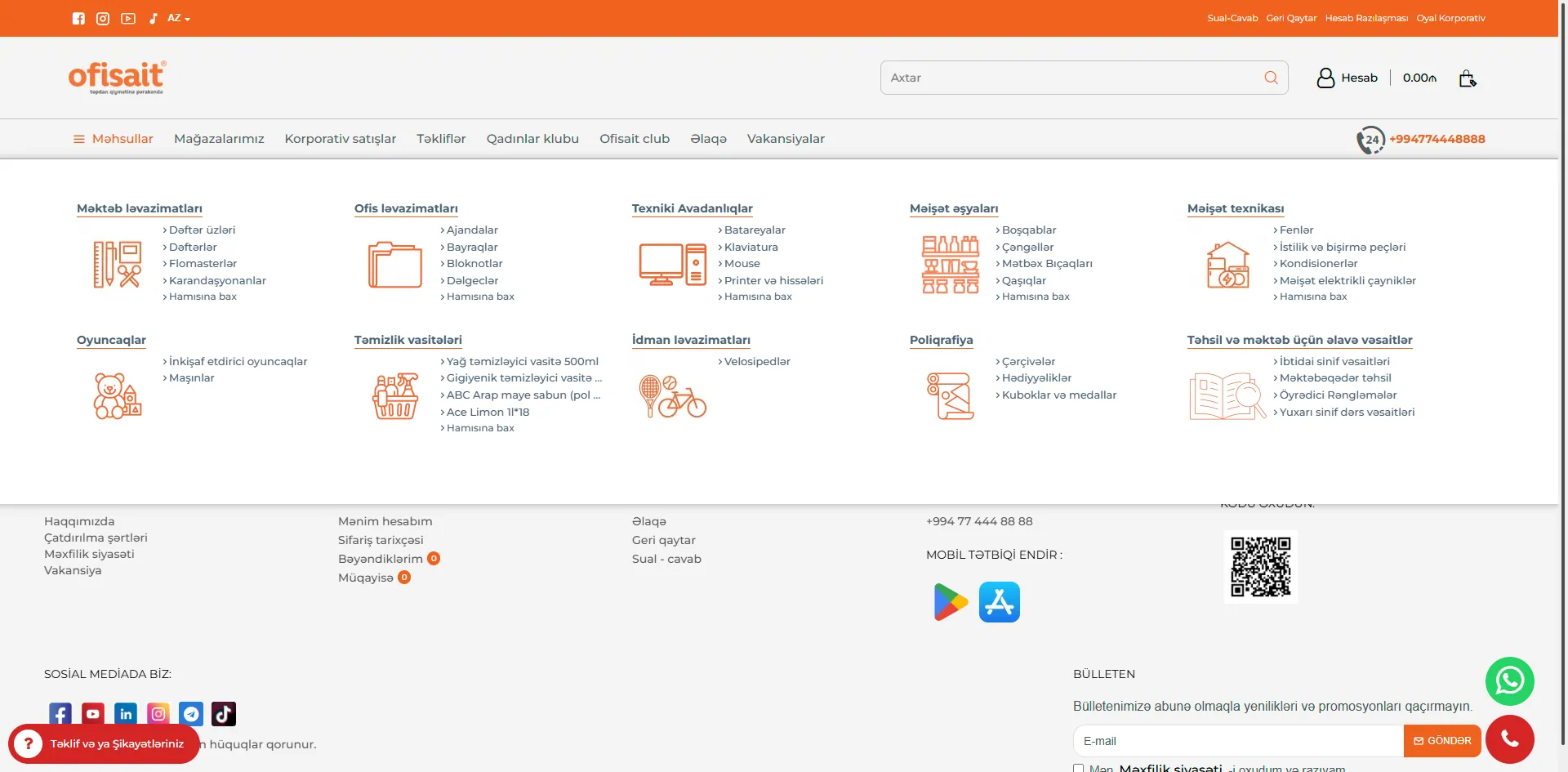Click the Texniki Avadanlıqlar computer icon
The width and height of the screenshot is (1568, 772).
pos(673,264)
